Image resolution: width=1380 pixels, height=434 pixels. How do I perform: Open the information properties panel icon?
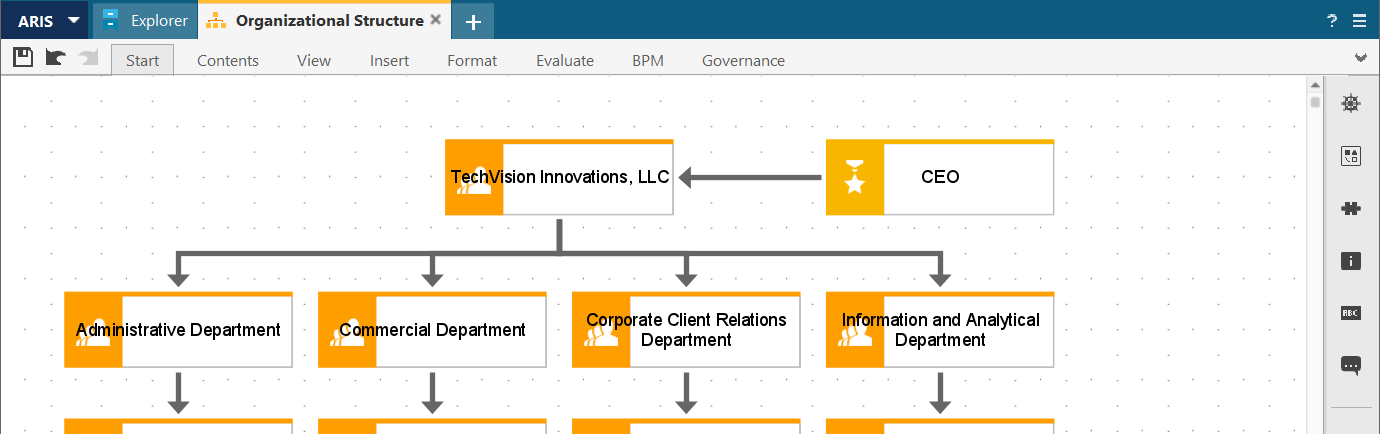click(x=1351, y=261)
